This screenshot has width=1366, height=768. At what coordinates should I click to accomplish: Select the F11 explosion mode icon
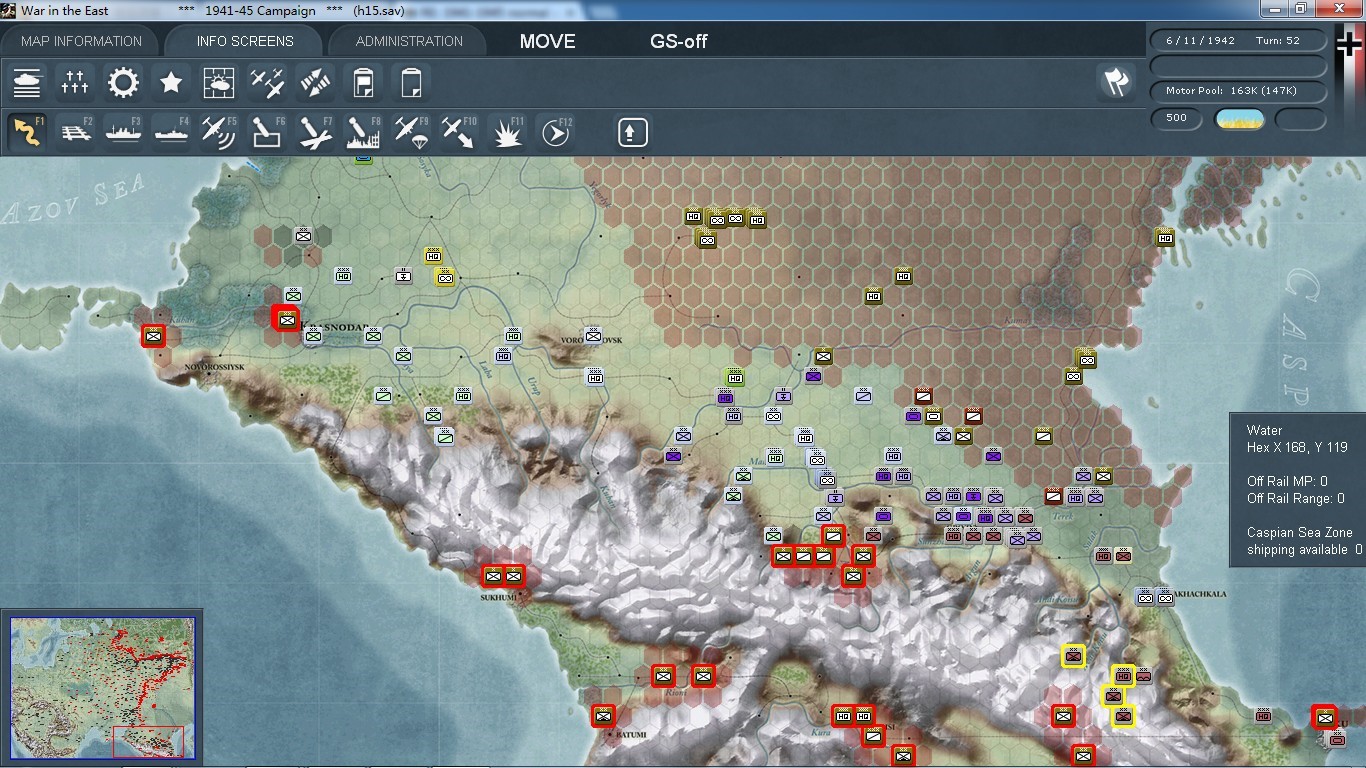[507, 132]
